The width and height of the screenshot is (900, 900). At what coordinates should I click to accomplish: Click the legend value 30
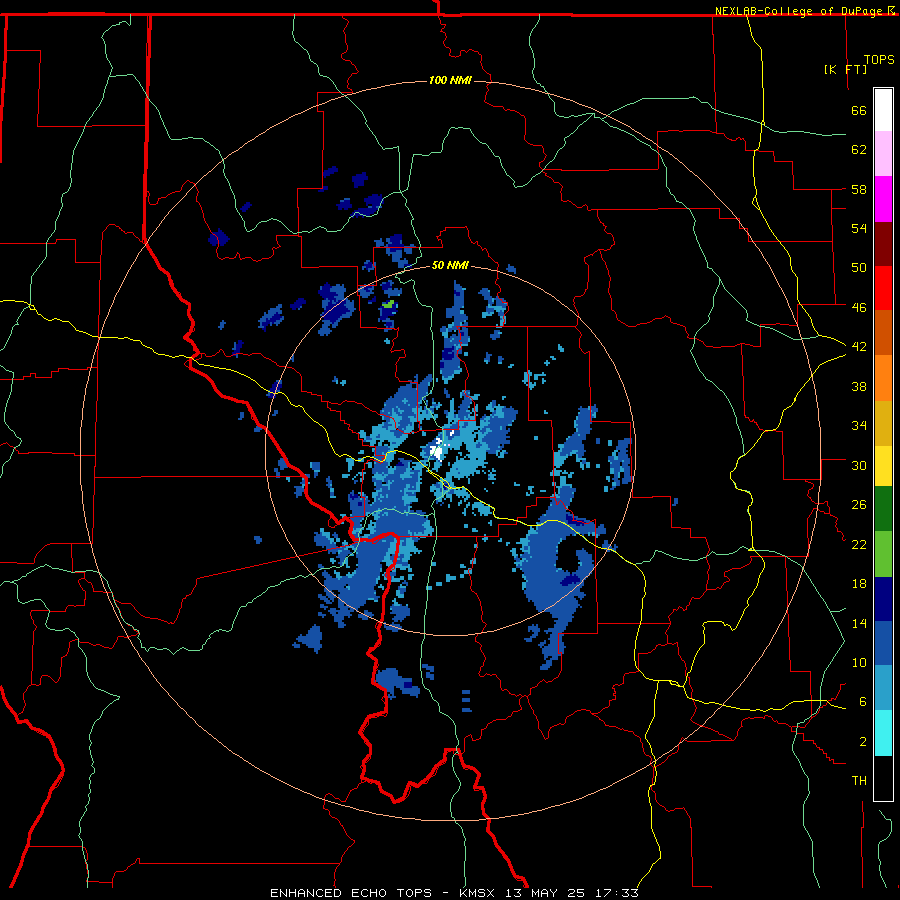859,465
